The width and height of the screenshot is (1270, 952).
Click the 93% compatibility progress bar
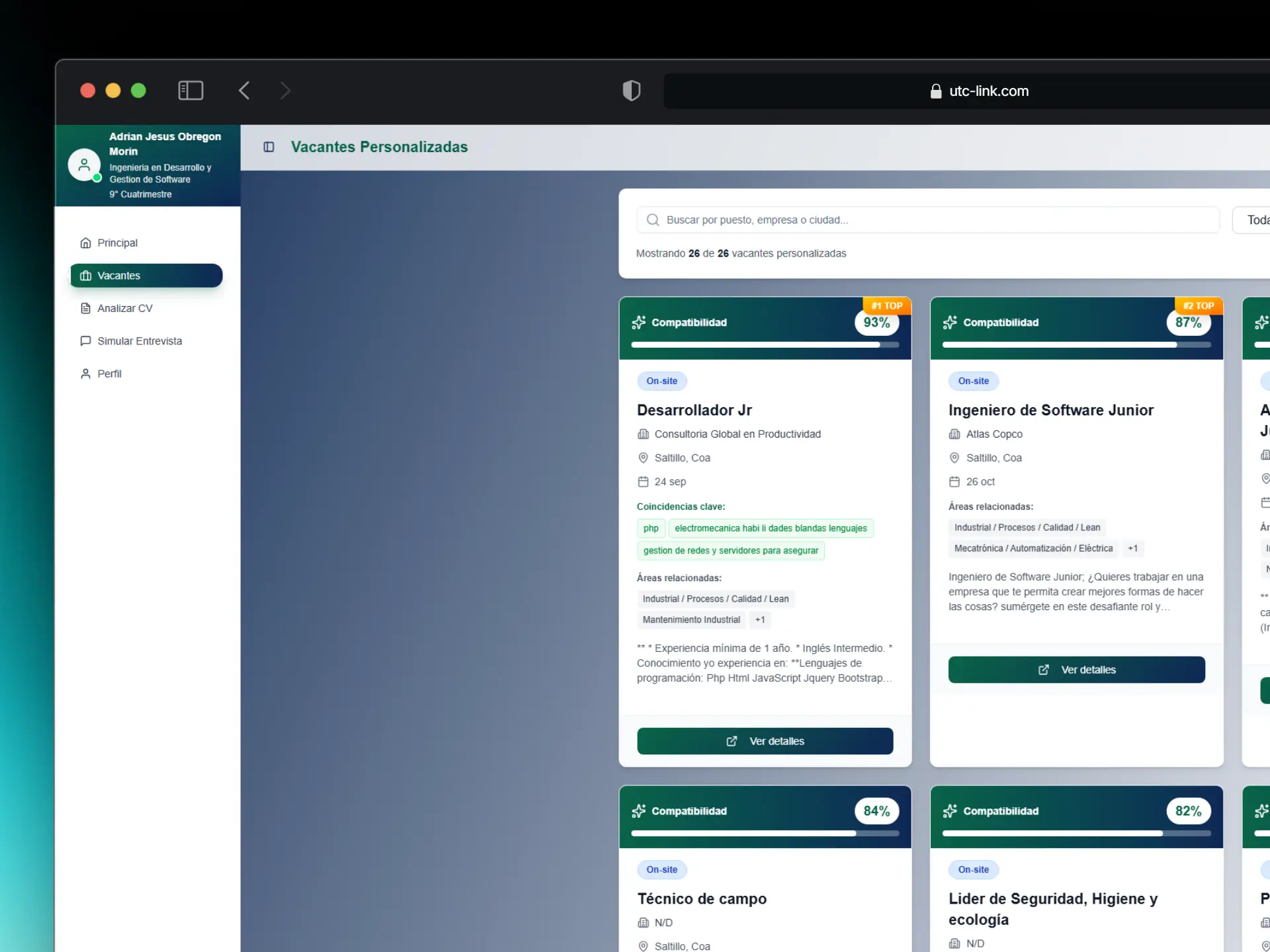(x=765, y=344)
